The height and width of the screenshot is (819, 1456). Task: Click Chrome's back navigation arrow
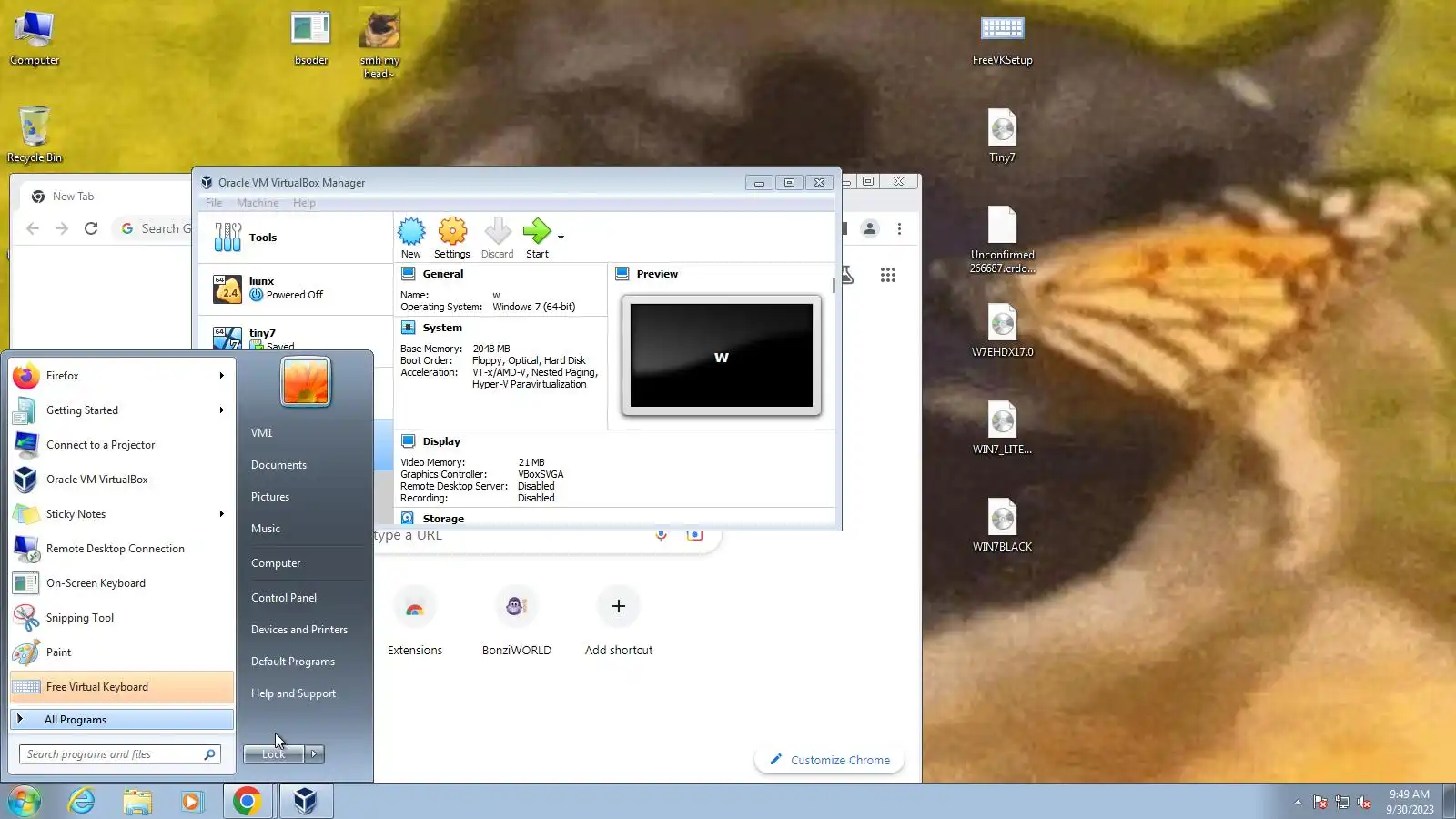tap(33, 228)
